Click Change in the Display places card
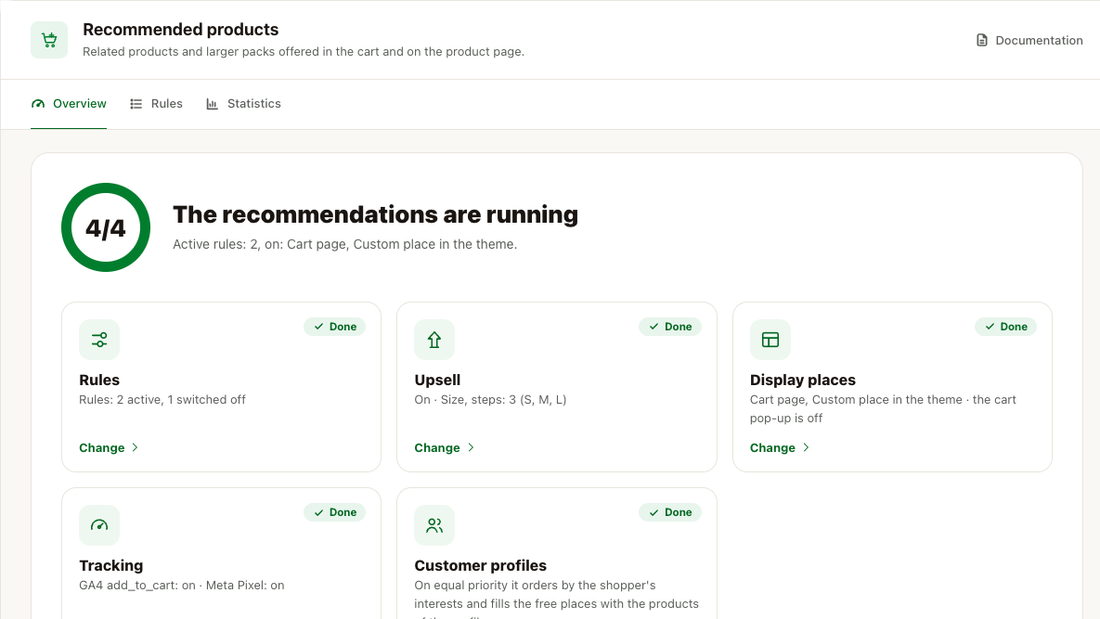Viewport: 1100px width, 619px height. point(772,448)
